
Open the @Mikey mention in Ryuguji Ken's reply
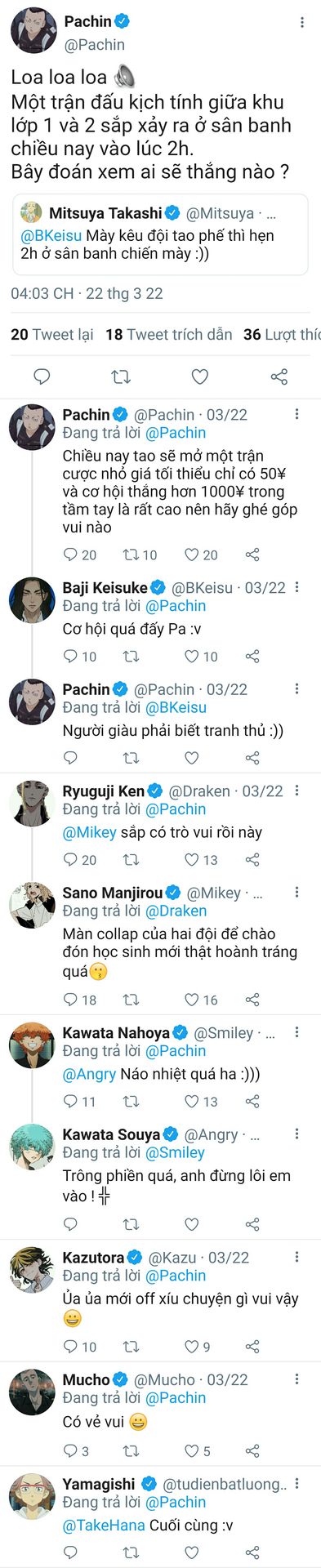[90, 832]
